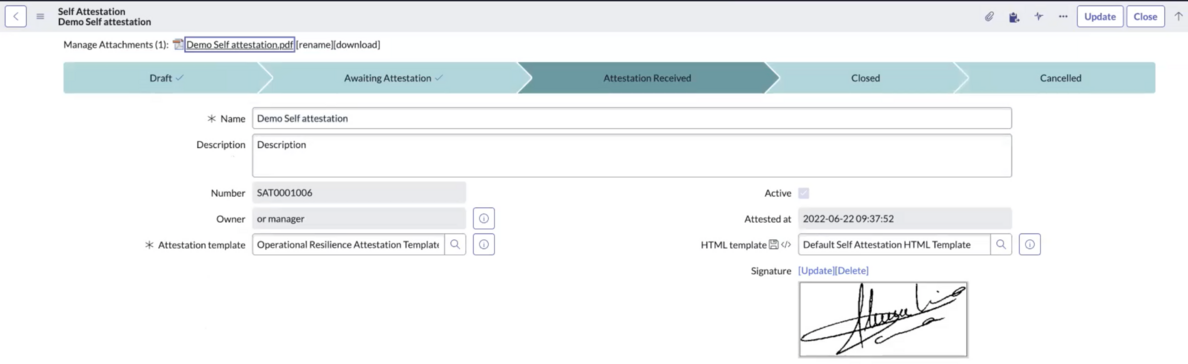Preview the Owner record info icon
The width and height of the screenshot is (1188, 364).
pyautogui.click(x=484, y=219)
